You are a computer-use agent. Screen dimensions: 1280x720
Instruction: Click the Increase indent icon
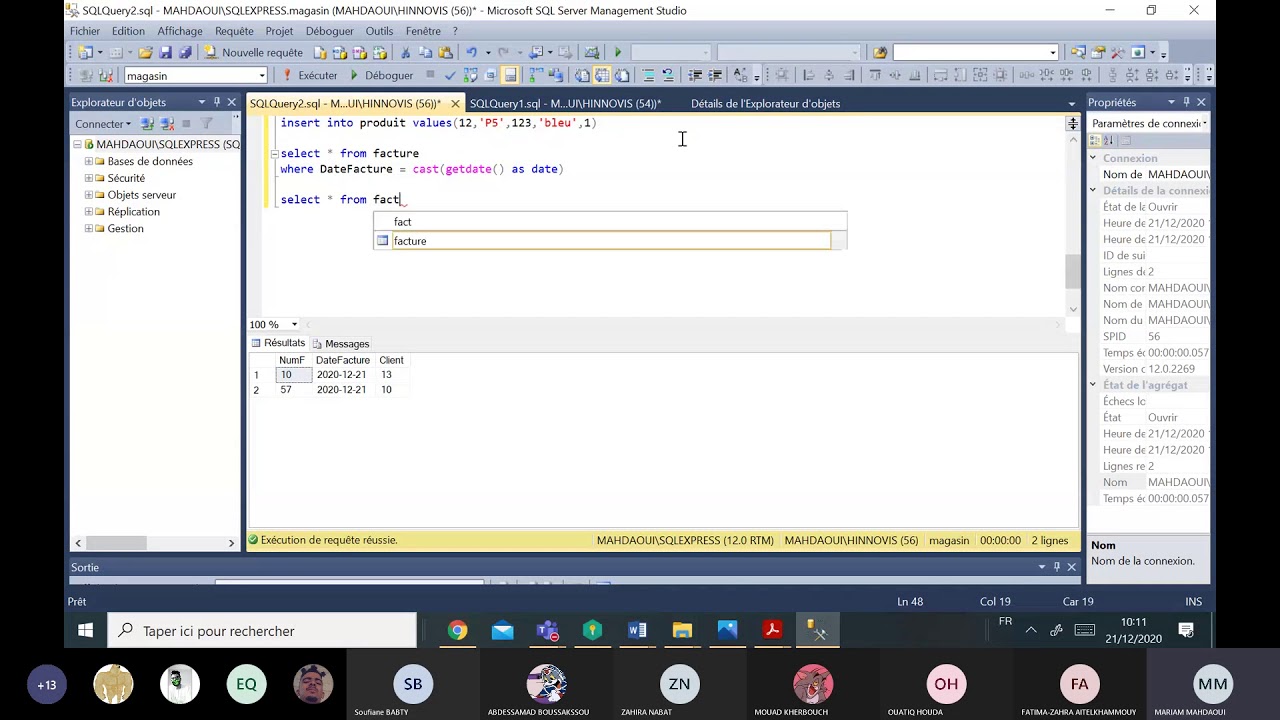point(715,75)
